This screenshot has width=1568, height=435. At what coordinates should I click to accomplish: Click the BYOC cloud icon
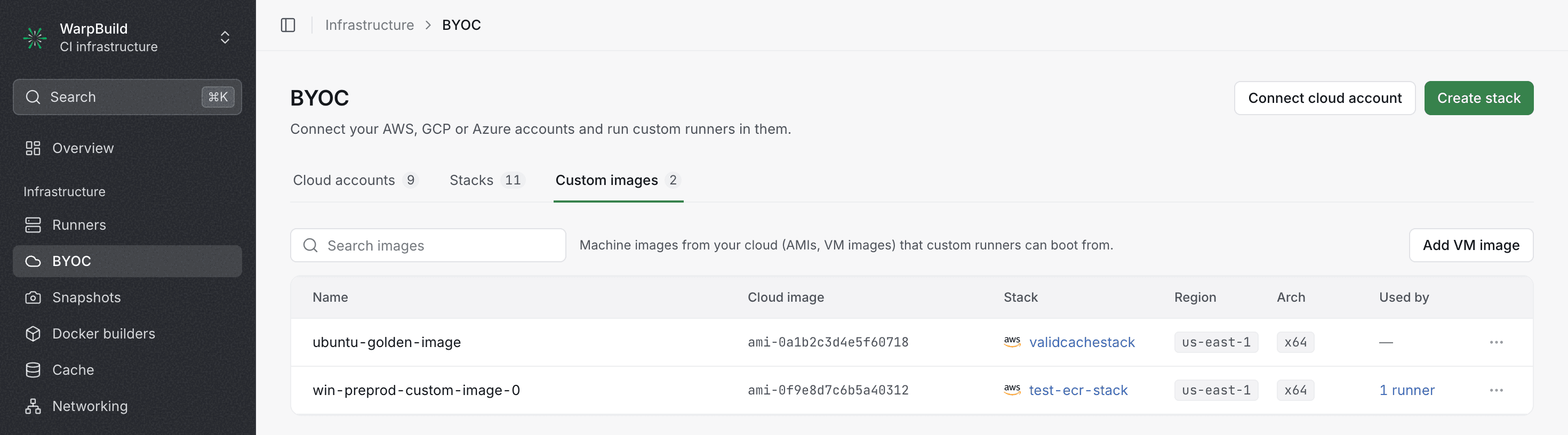33,261
